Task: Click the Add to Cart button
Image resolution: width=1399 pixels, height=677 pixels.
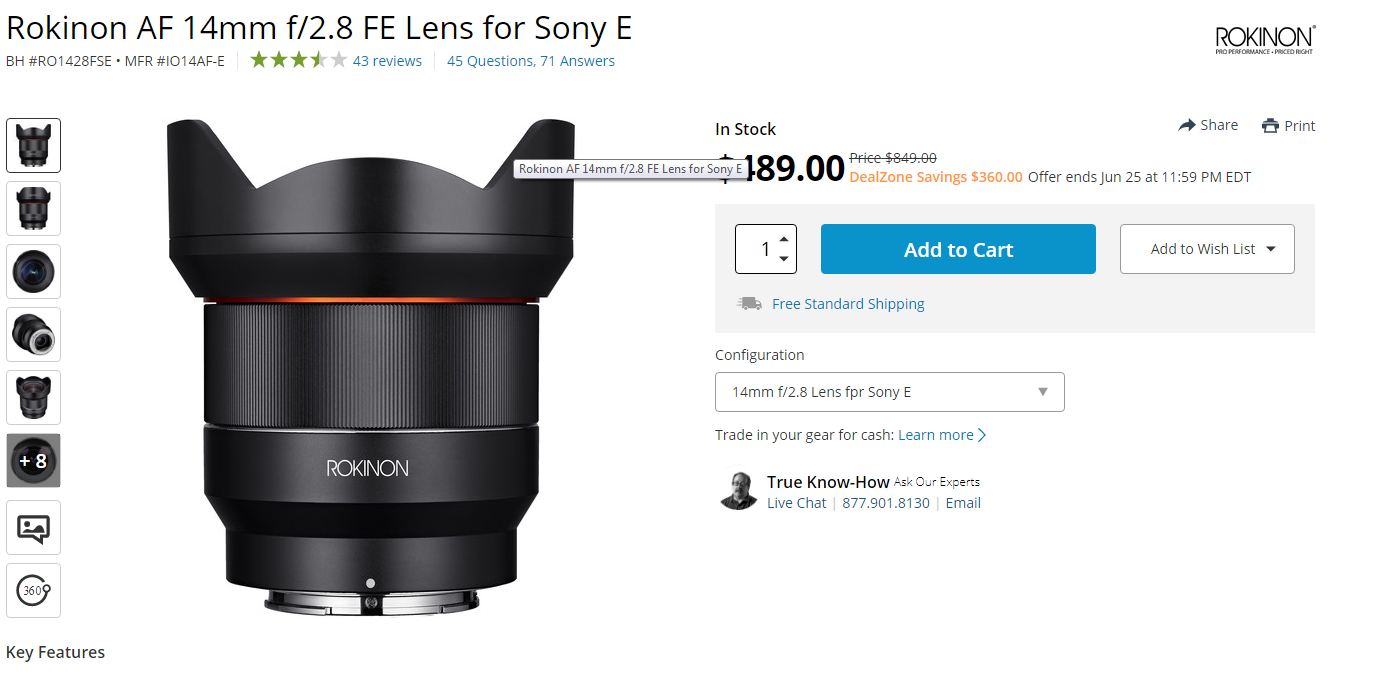Action: (958, 249)
